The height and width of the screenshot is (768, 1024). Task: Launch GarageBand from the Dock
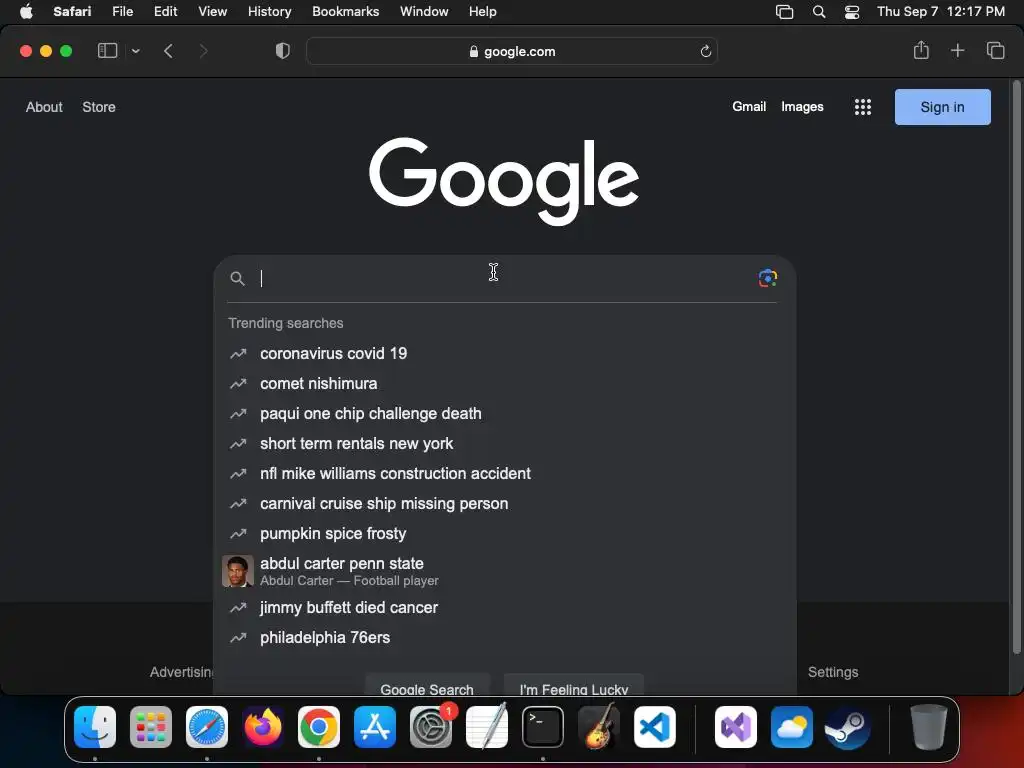coord(599,727)
